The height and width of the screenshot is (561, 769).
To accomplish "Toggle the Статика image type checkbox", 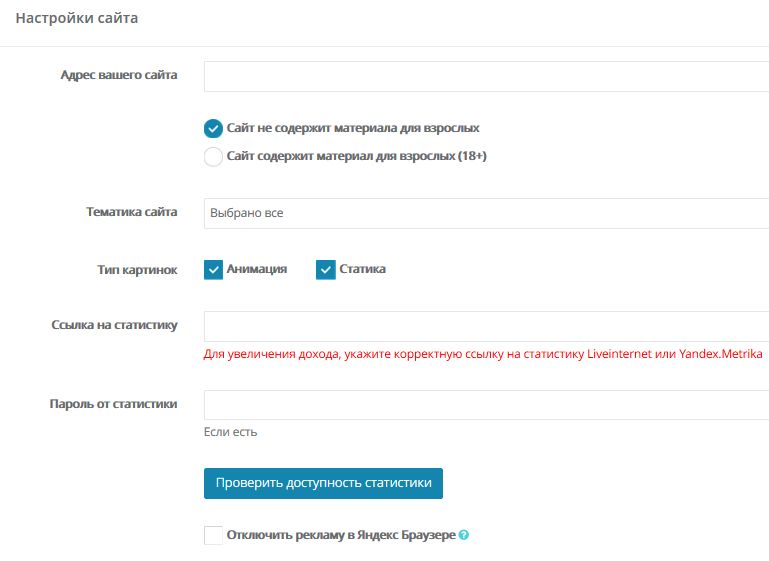I will click(325, 270).
